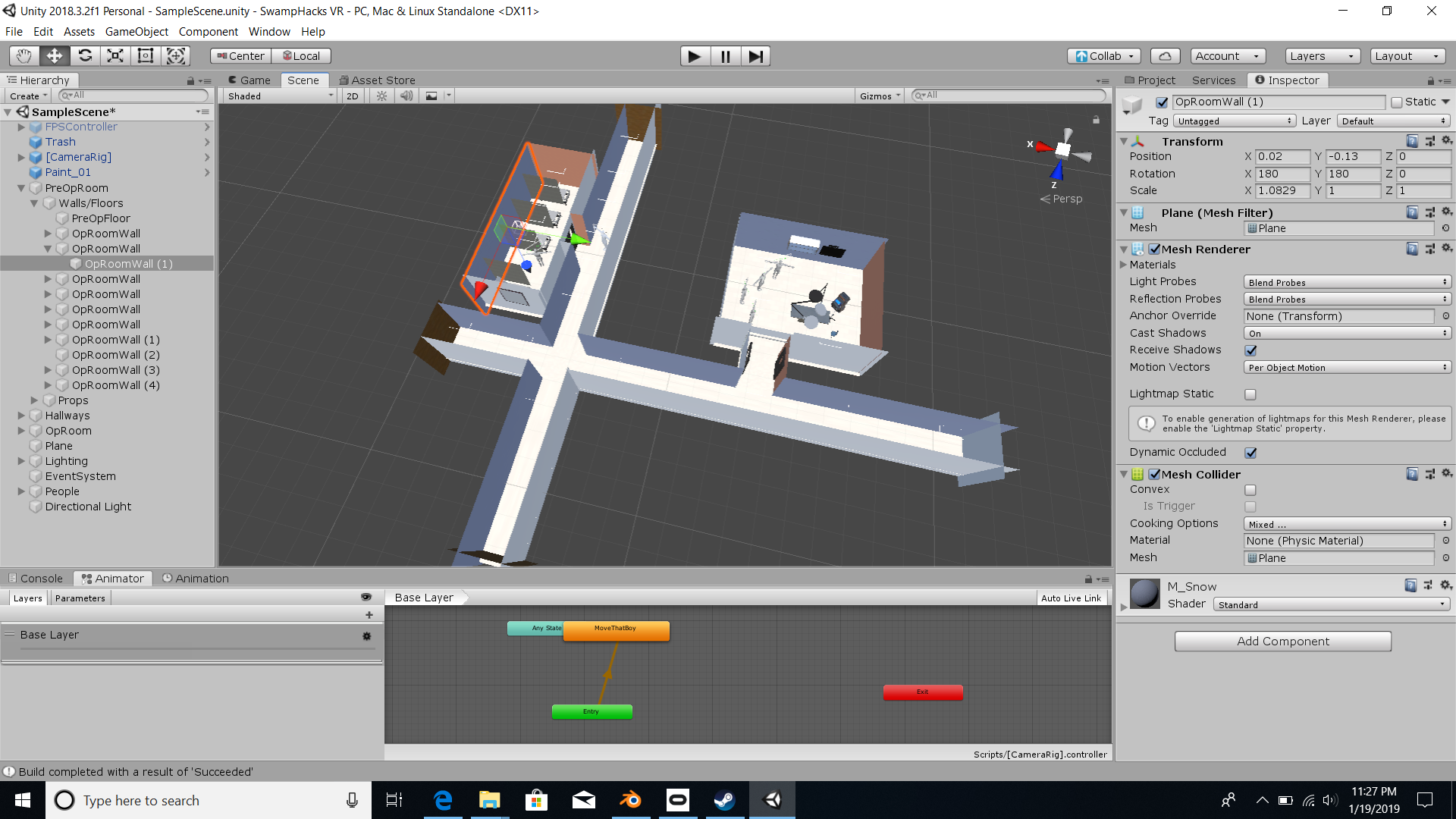This screenshot has width=1456, height=819.
Task: Open the Cast Shadows dropdown
Action: click(1347, 334)
